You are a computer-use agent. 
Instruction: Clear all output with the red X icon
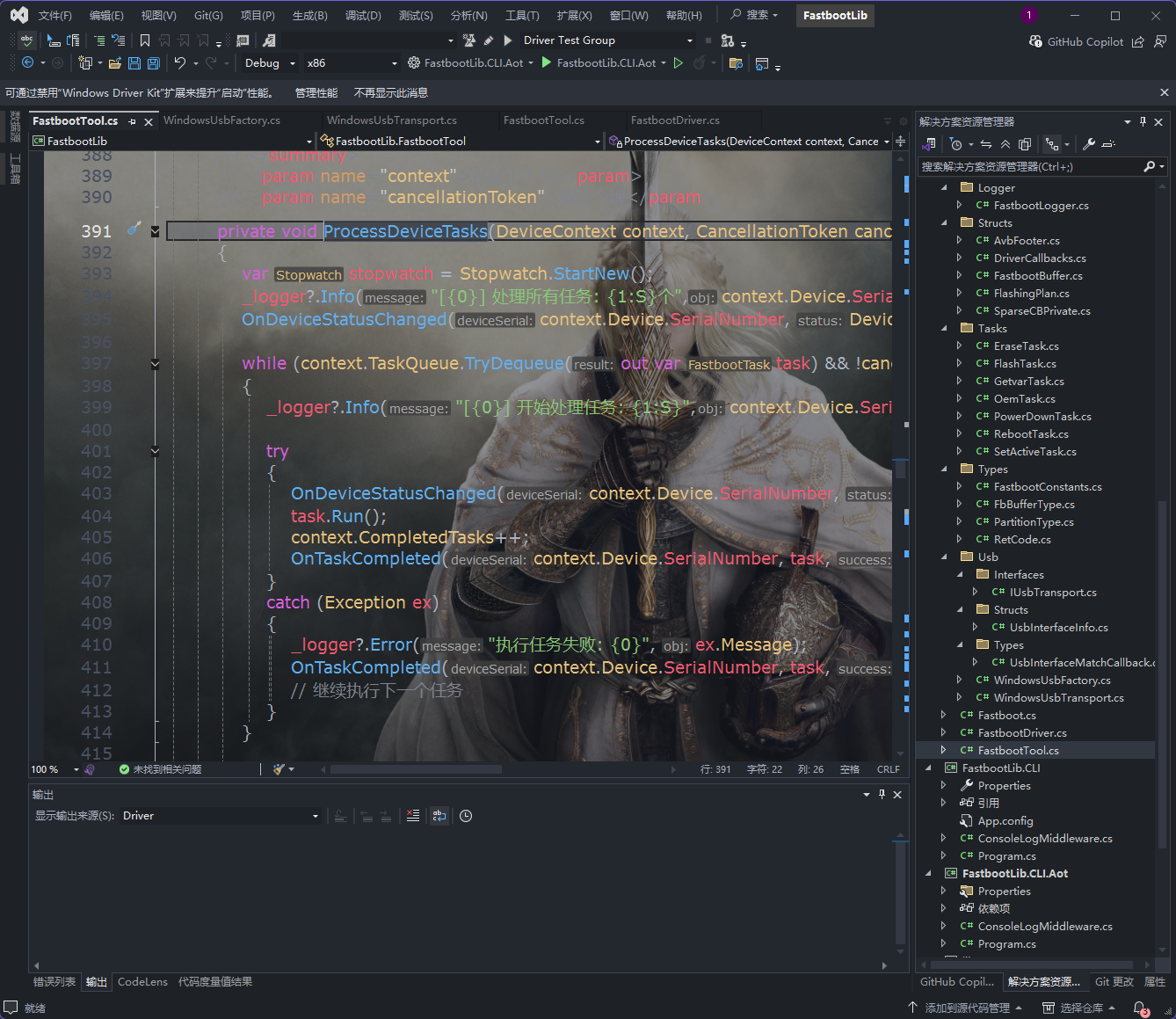(412, 816)
